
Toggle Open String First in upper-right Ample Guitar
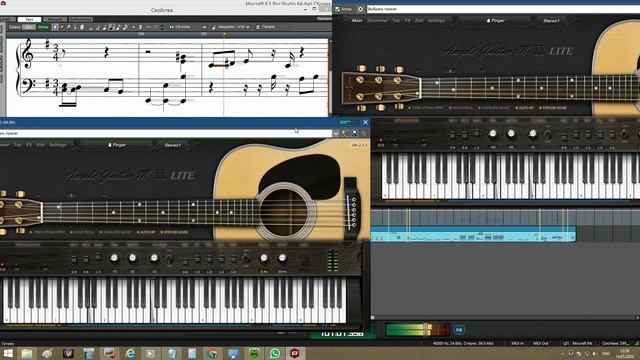click(426, 108)
